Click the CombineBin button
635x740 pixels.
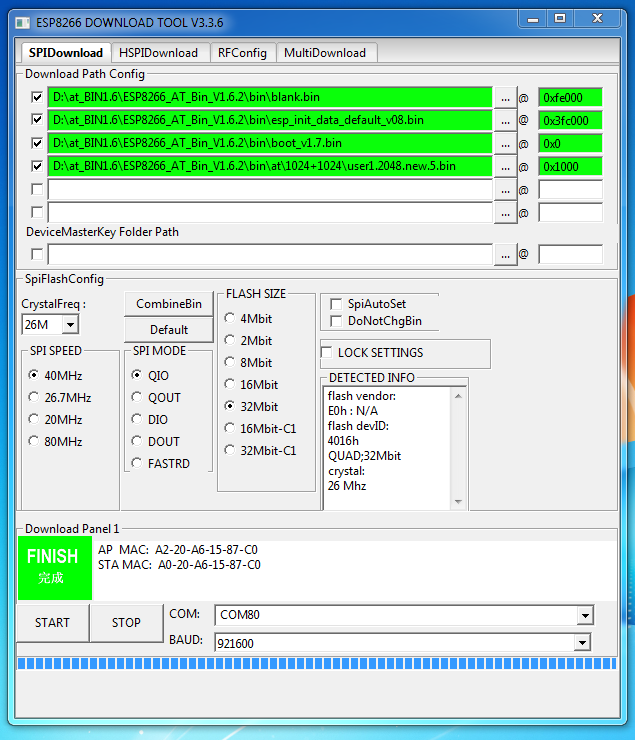tap(169, 304)
